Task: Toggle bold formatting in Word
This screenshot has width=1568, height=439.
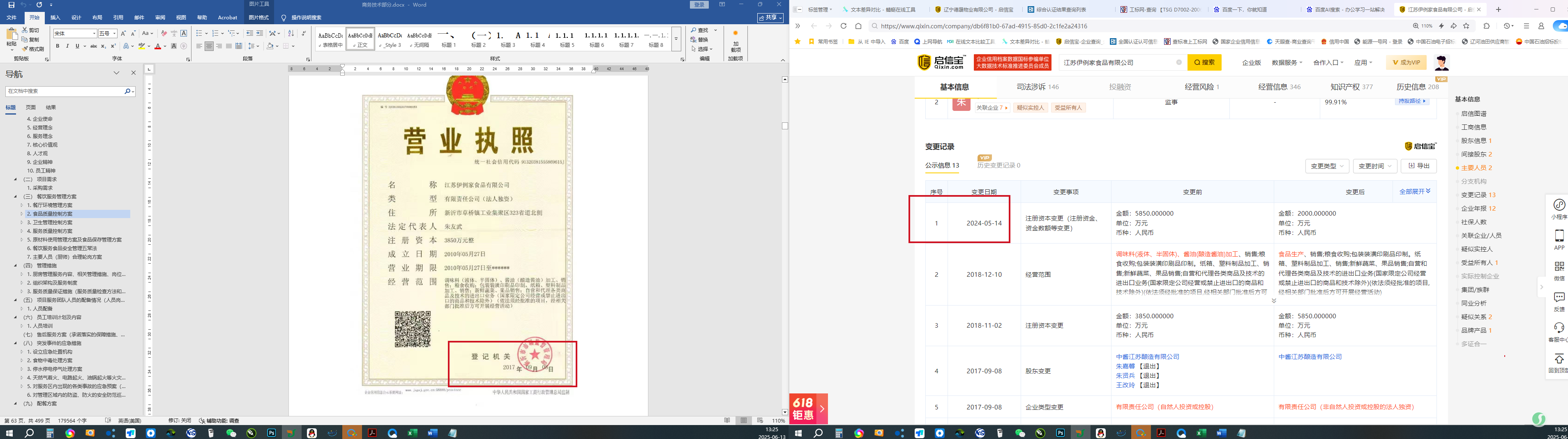Action: point(57,46)
